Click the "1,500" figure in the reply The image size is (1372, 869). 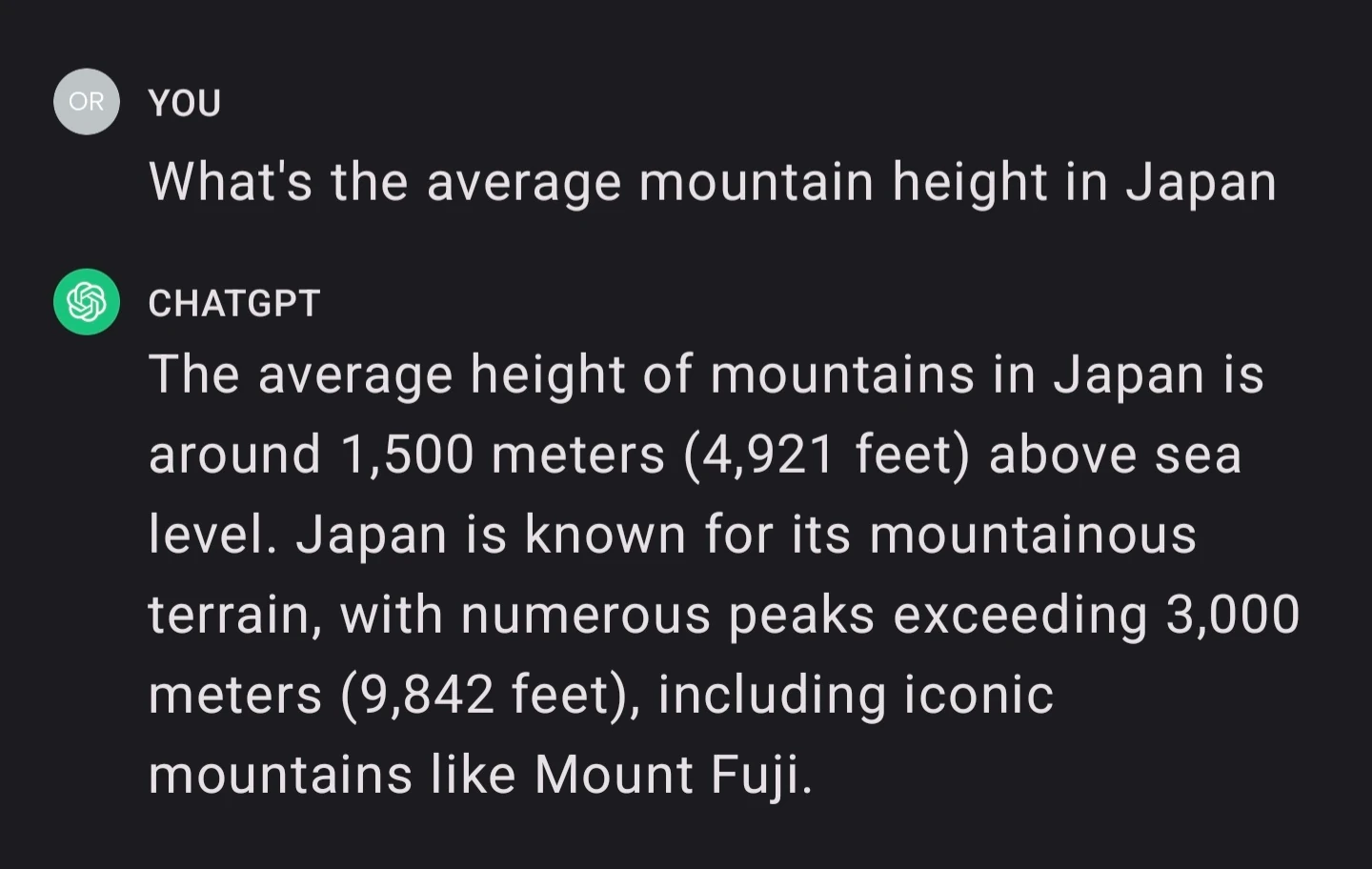pyautogui.click(x=407, y=454)
